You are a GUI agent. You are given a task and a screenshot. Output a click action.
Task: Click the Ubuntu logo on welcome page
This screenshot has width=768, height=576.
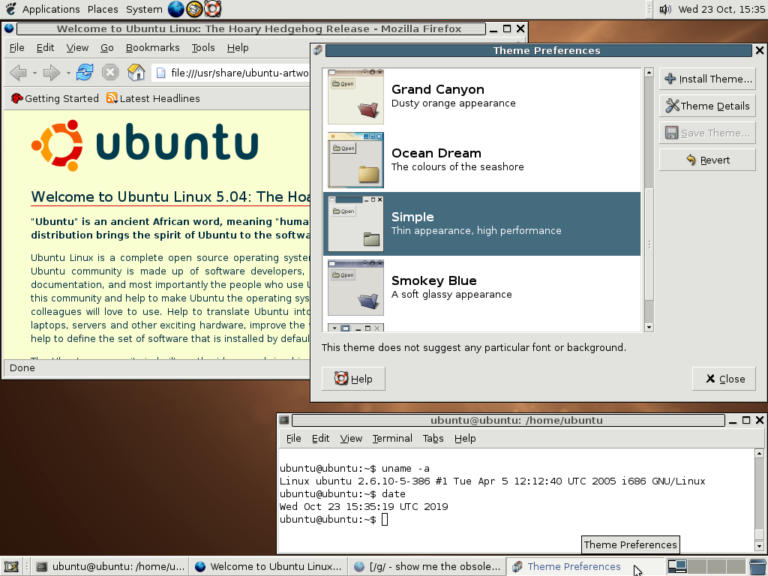click(145, 145)
